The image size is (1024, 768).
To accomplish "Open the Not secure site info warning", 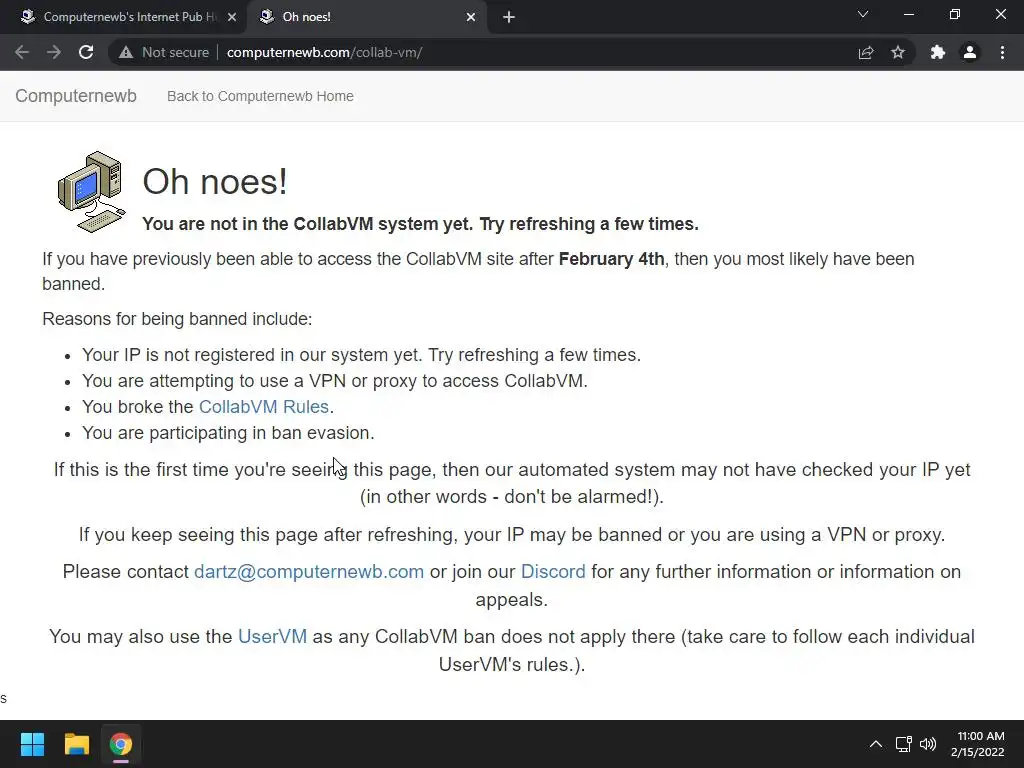I will pyautogui.click(x=164, y=52).
